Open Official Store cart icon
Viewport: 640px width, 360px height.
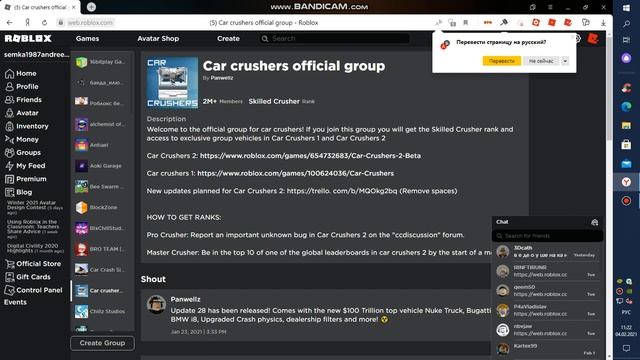9,264
